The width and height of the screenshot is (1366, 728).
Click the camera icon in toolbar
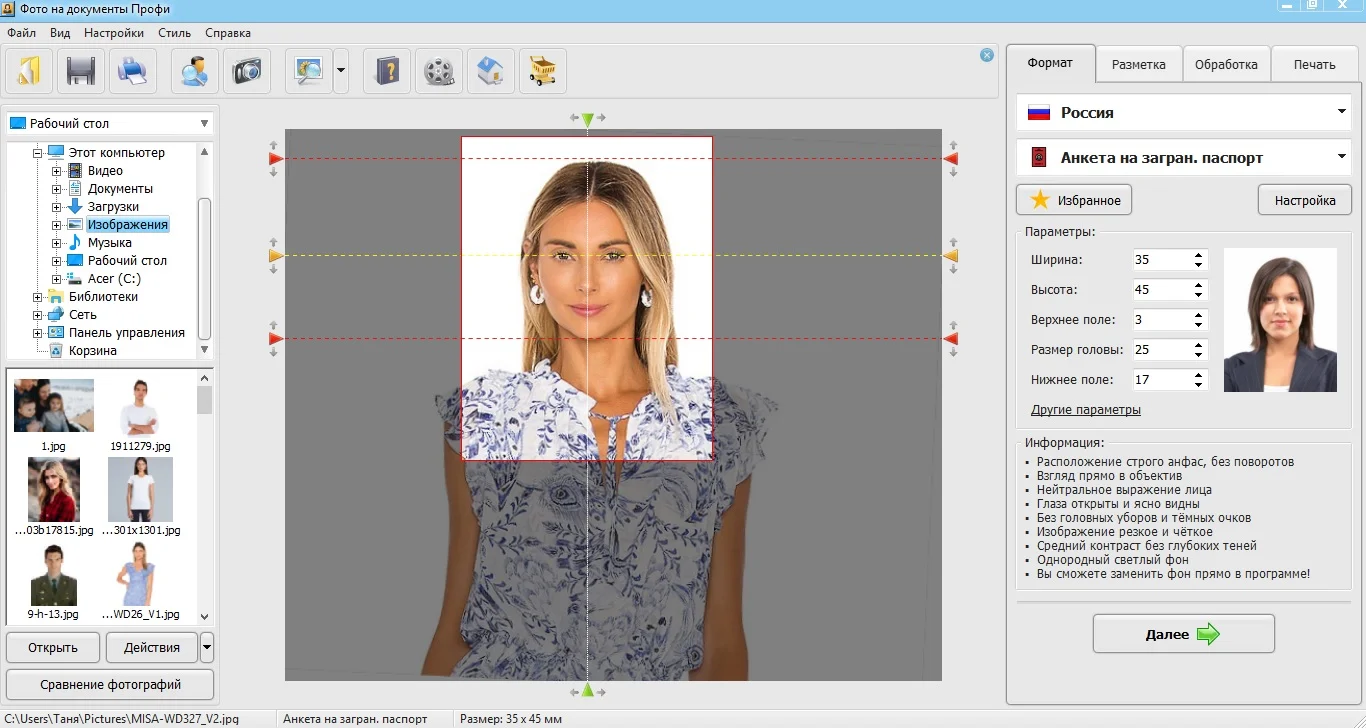pos(246,71)
